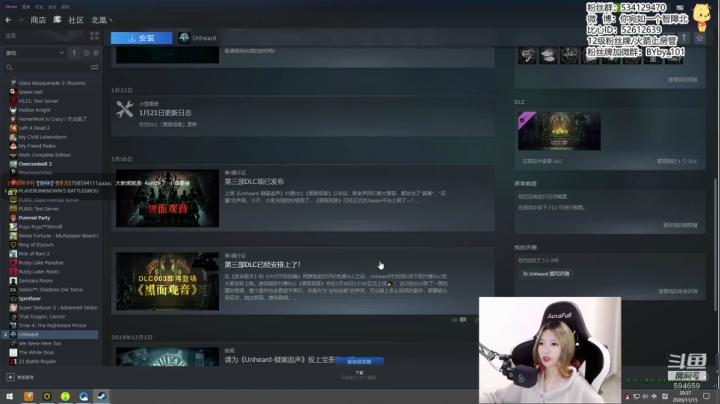
Task: Click the Unheard game icon in header
Action: tap(184, 38)
